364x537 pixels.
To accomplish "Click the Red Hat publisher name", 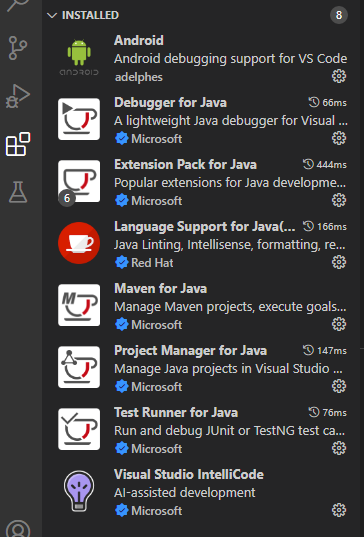I will [152, 263].
